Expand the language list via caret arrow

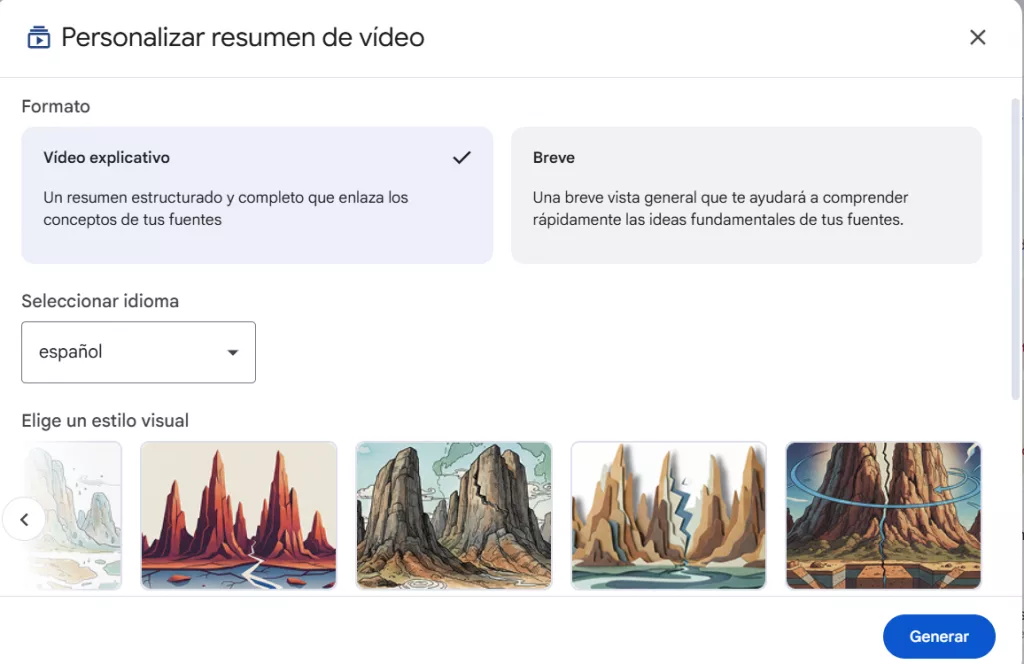[x=233, y=353]
